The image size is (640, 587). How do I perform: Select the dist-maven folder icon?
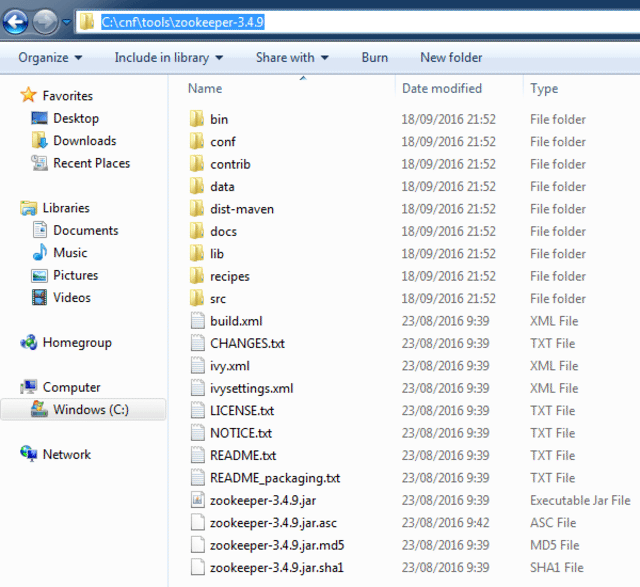197,209
